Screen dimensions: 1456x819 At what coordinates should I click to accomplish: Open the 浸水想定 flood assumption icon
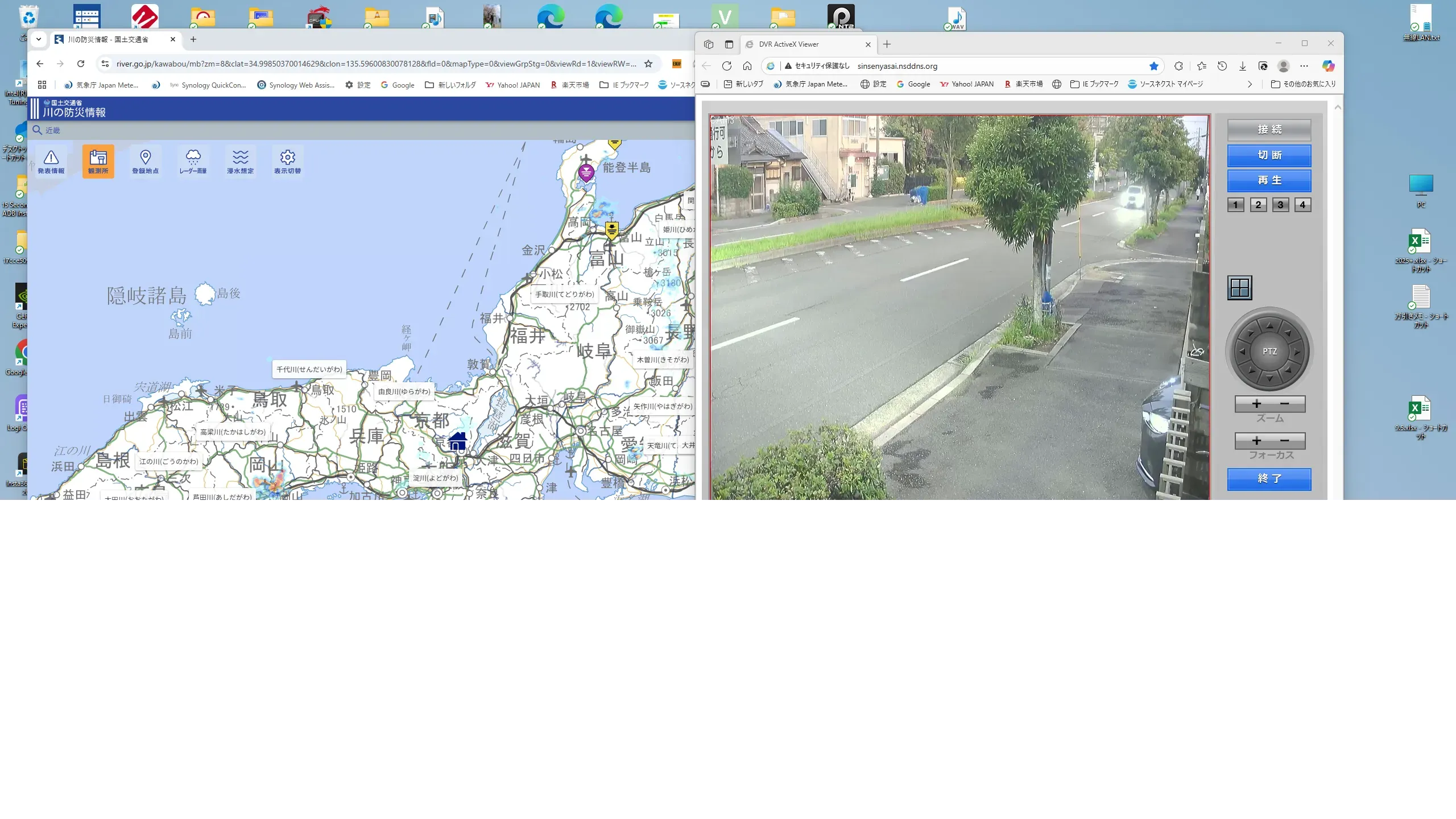(x=240, y=161)
